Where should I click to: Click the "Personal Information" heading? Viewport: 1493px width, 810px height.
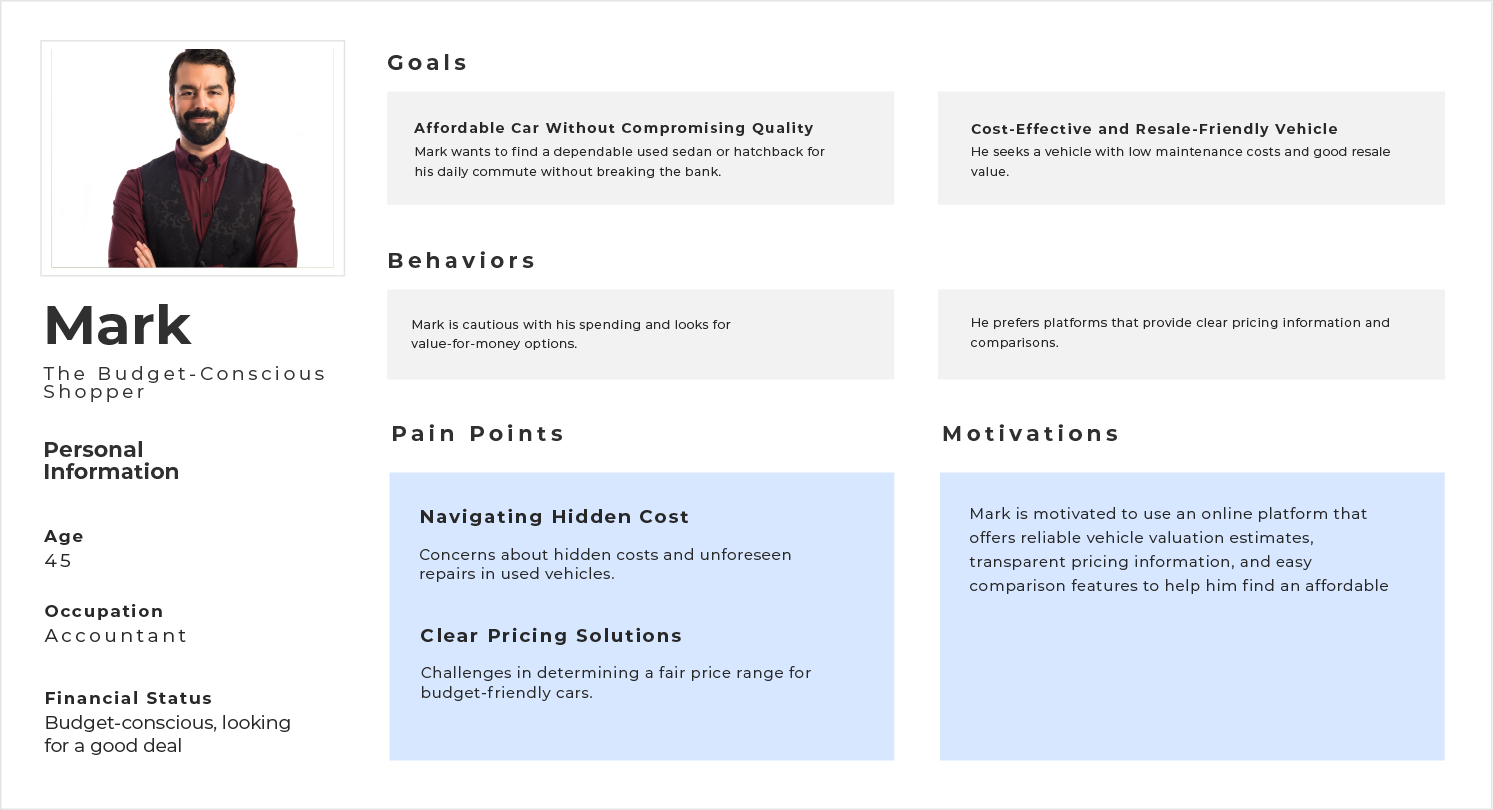[x=111, y=461]
